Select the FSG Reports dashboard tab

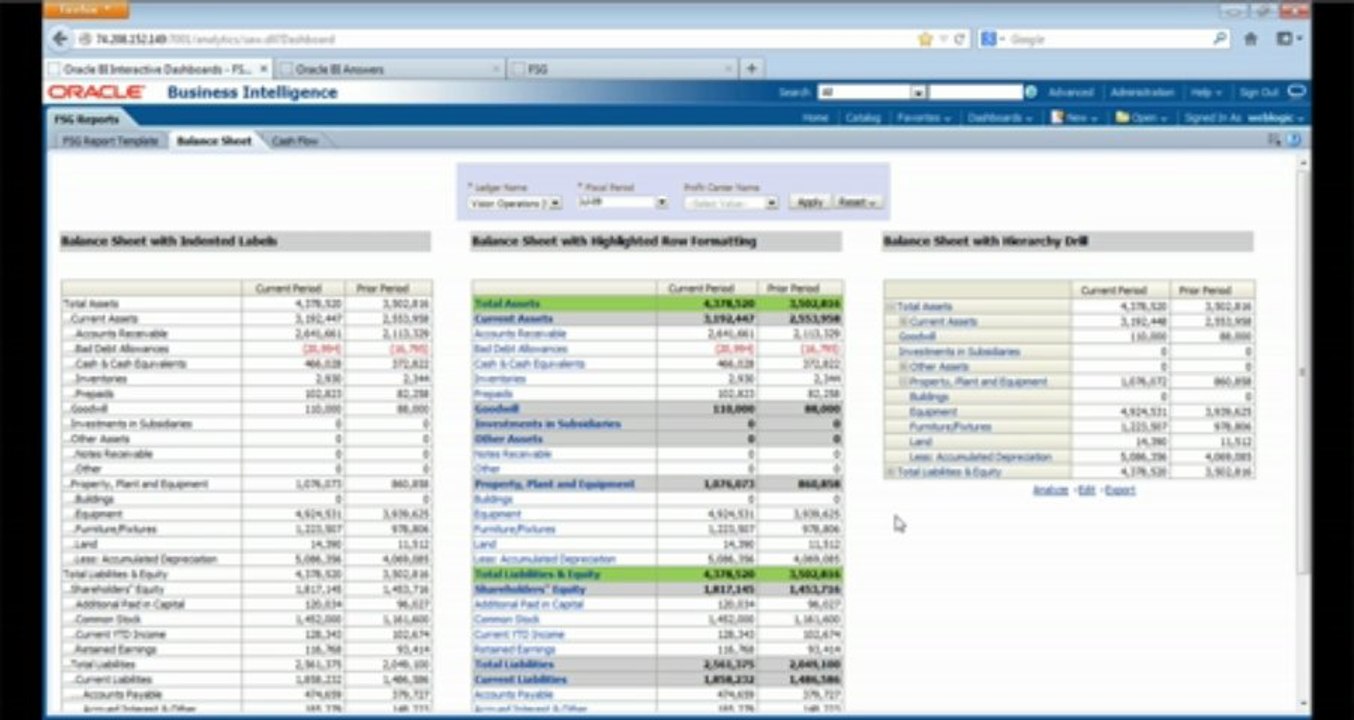click(86, 118)
